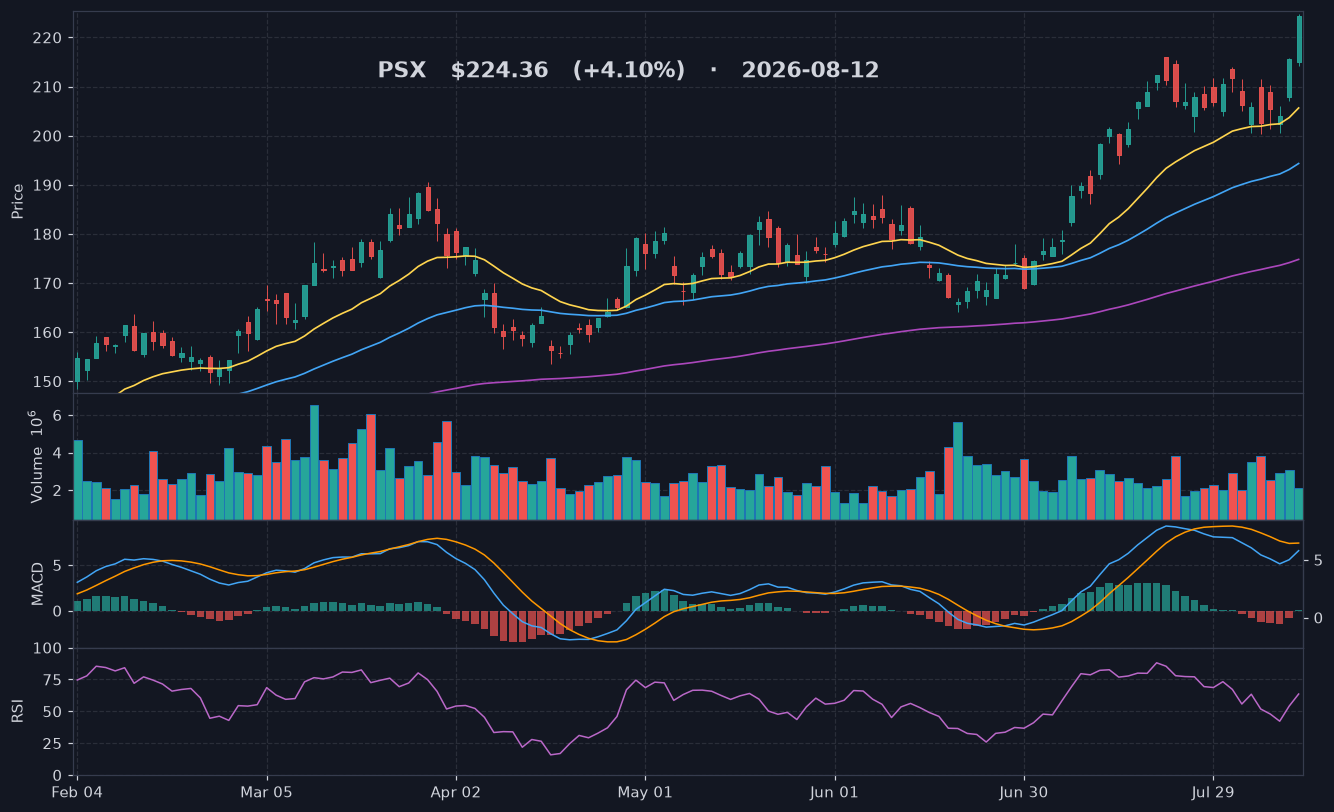Viewport: 1334px width, 812px height.
Task: Click the 6 tick on Volume axis
Action: click(x=58, y=415)
